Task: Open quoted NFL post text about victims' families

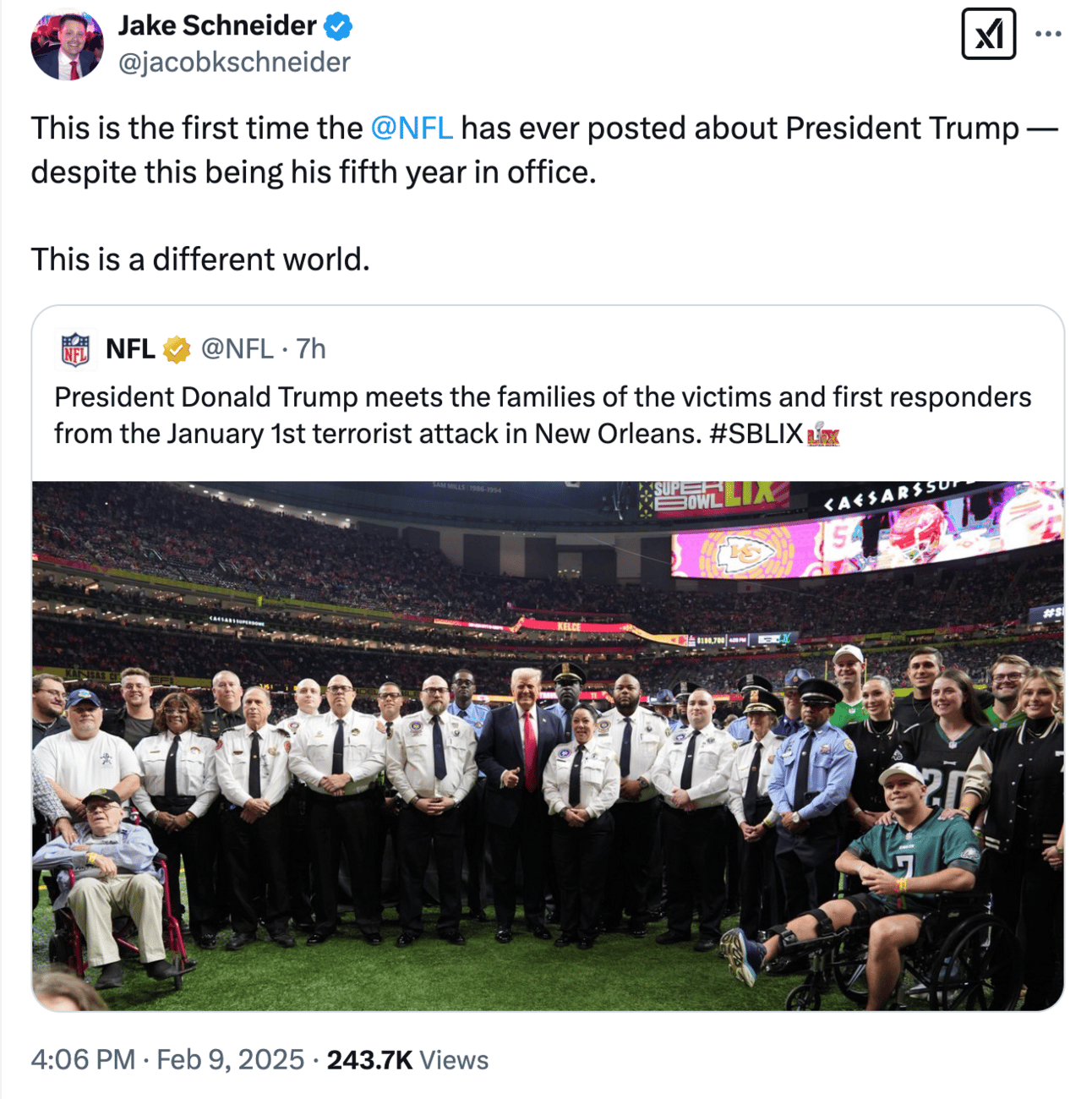Action: point(542,397)
